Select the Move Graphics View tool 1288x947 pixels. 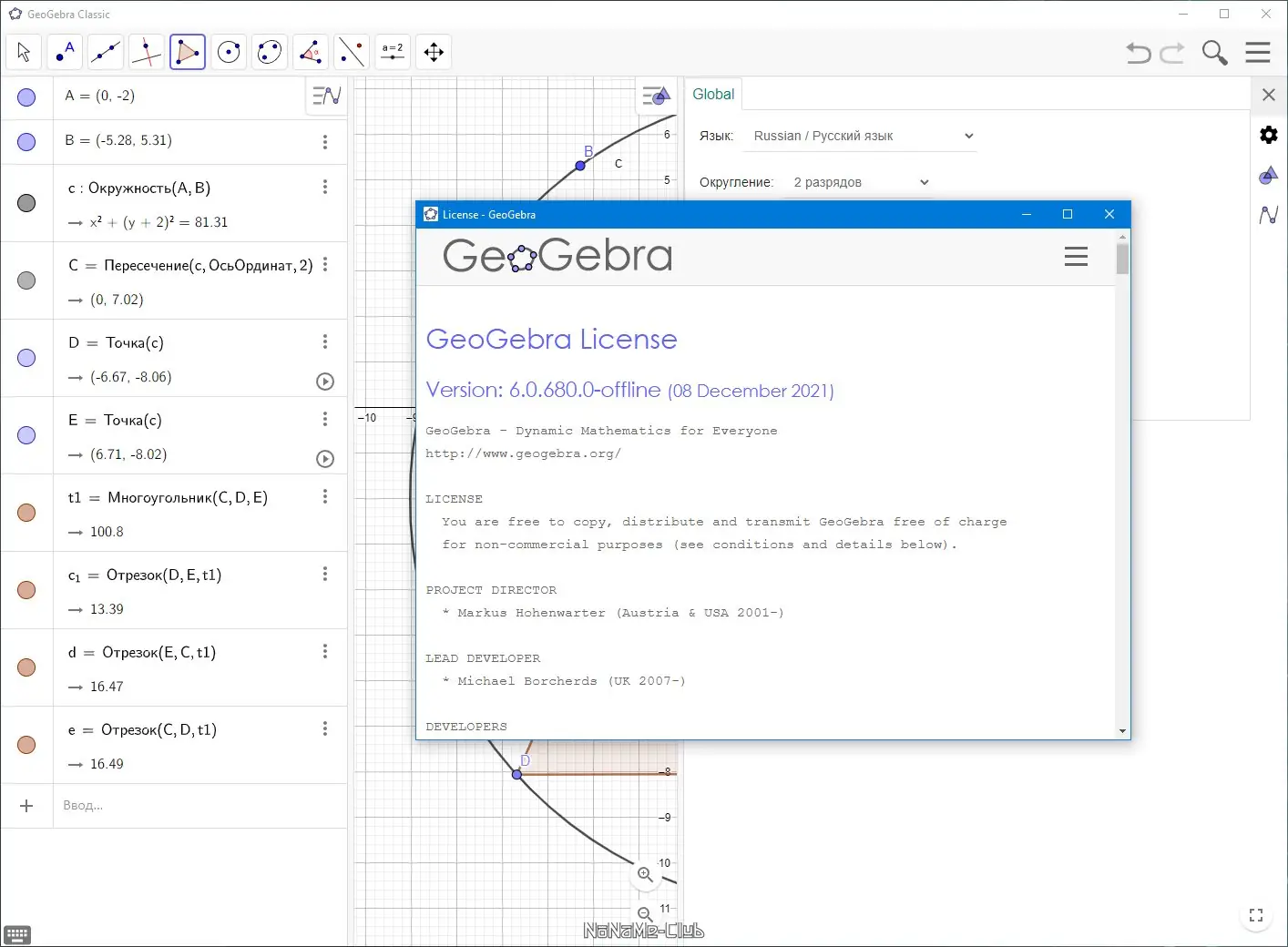pos(434,52)
